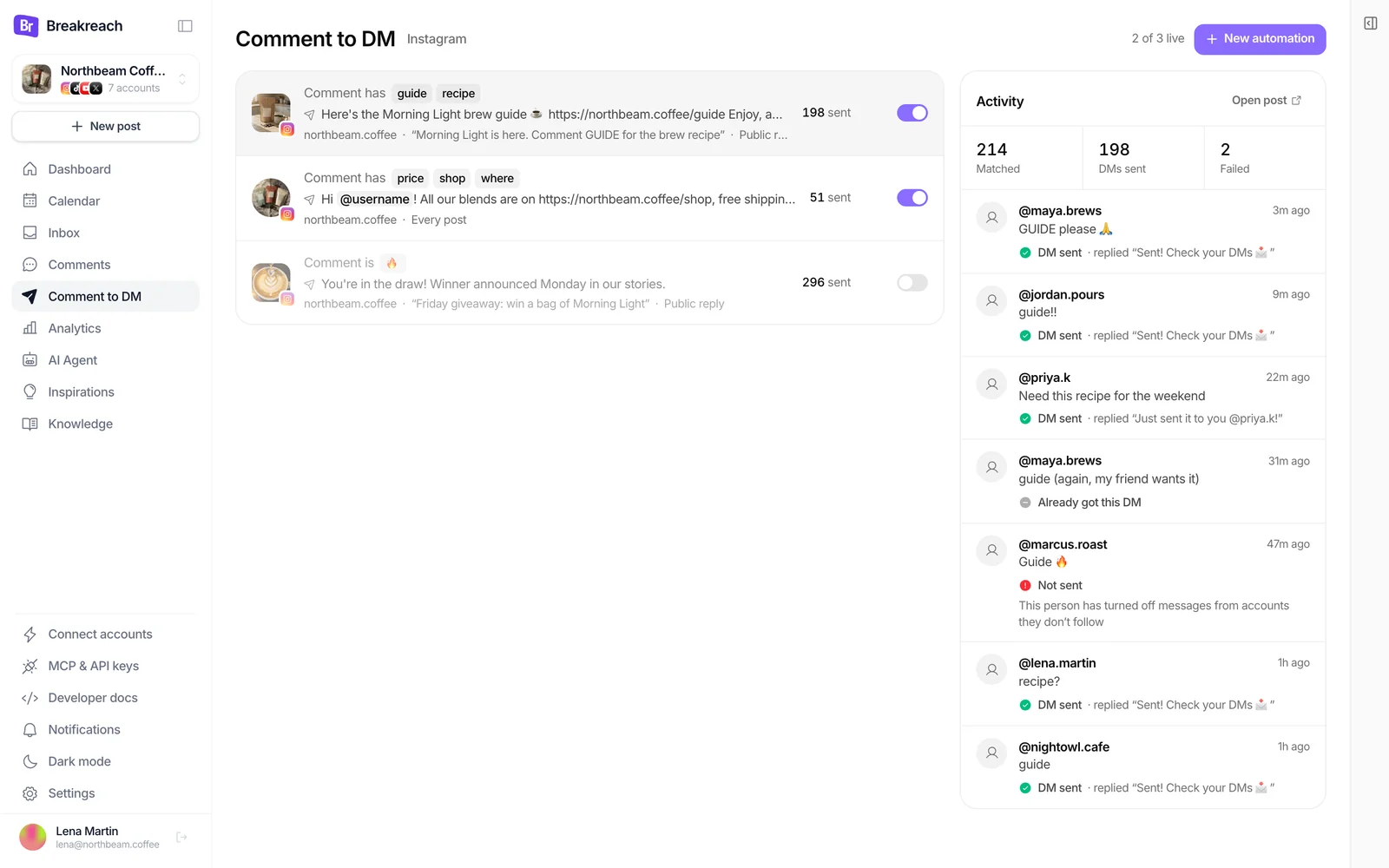Click the AI Agent robot icon
Image resolution: width=1389 pixels, height=868 pixels.
click(30, 360)
